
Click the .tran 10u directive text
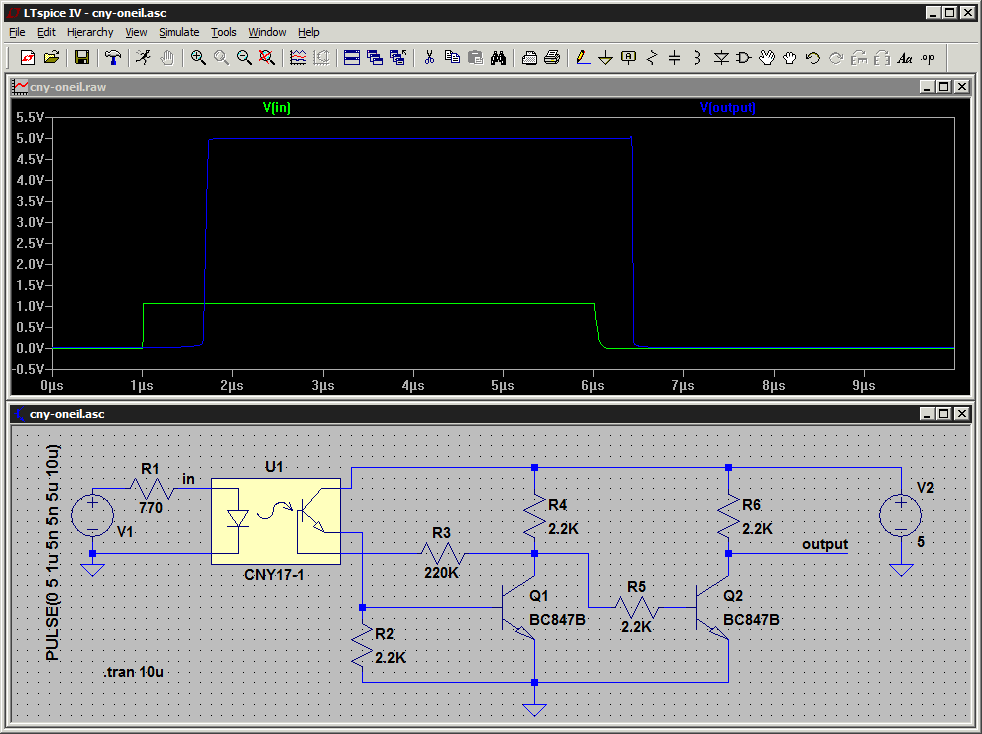134,672
